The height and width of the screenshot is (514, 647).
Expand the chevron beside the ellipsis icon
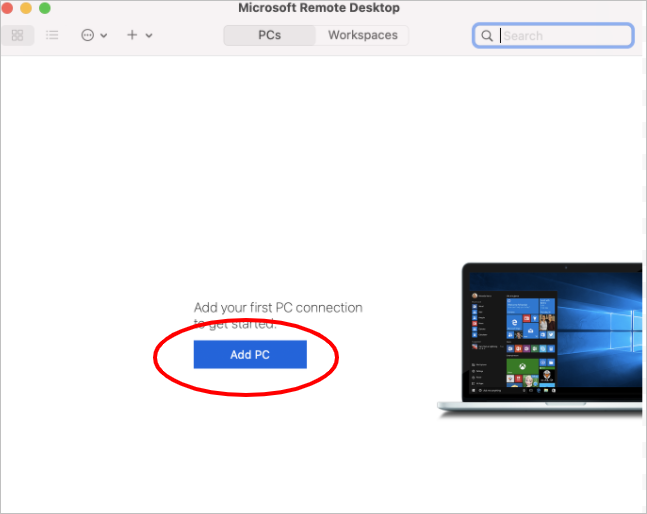104,36
